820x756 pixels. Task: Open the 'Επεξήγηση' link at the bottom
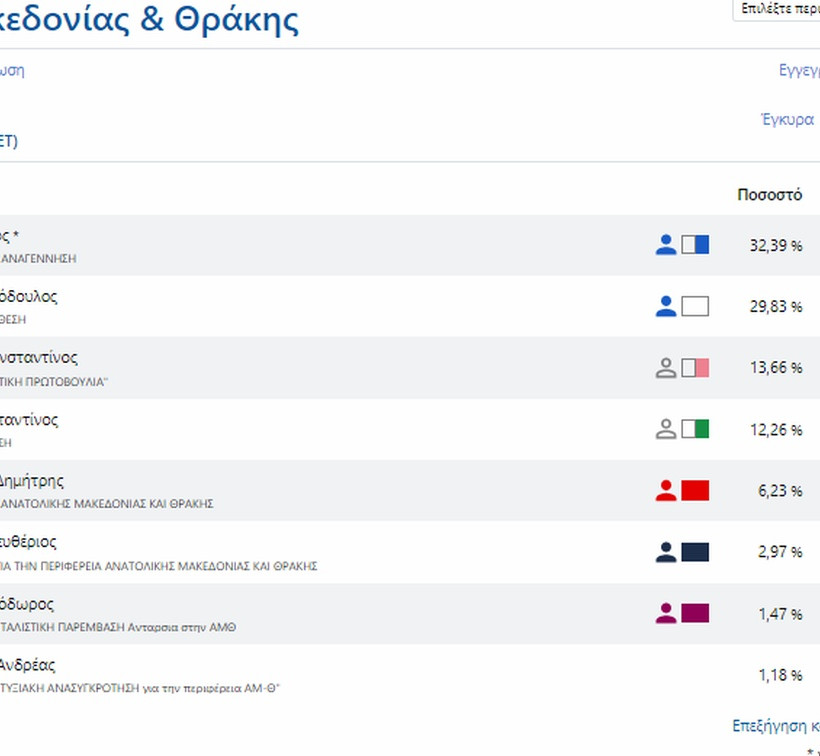click(775, 725)
